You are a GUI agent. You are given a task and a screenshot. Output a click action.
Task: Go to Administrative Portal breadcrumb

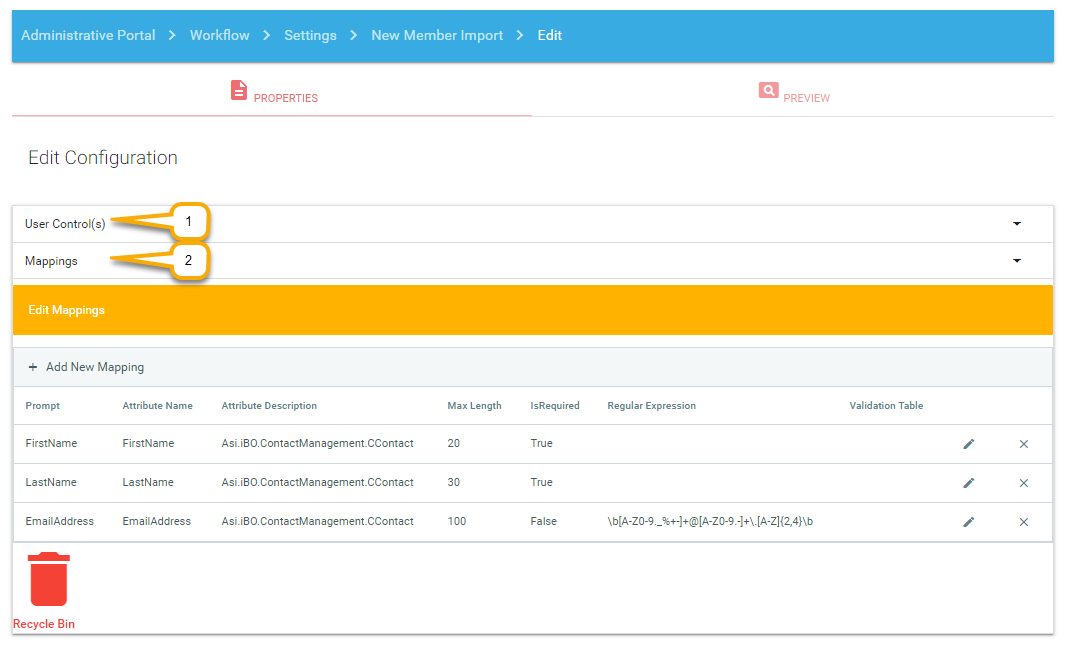point(88,35)
